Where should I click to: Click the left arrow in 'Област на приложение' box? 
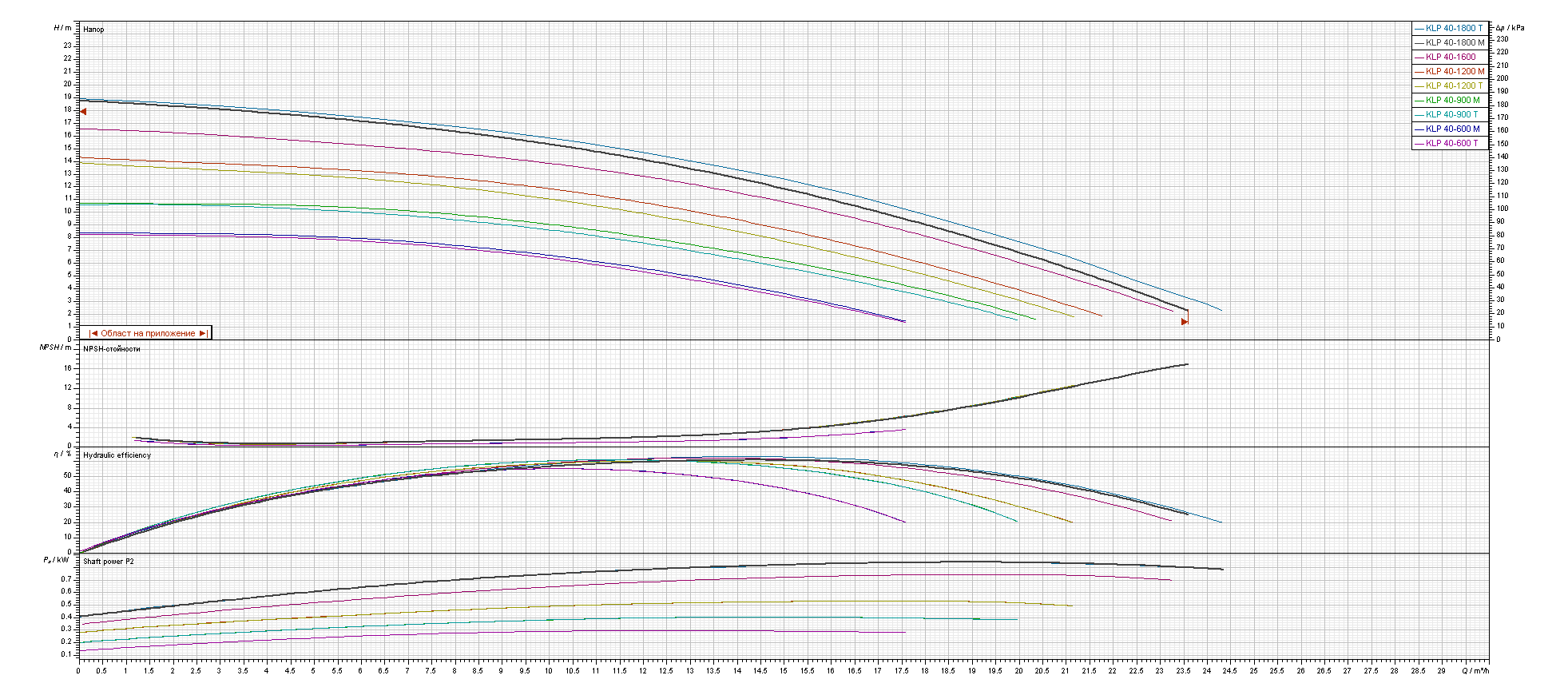(x=93, y=334)
